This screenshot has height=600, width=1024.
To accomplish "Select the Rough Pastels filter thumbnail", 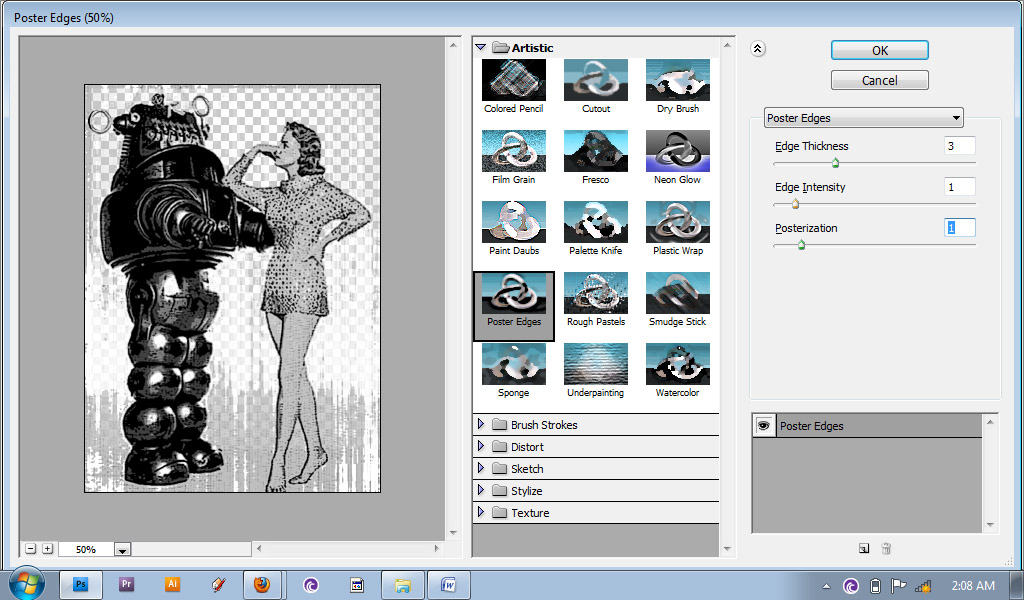I will 596,294.
